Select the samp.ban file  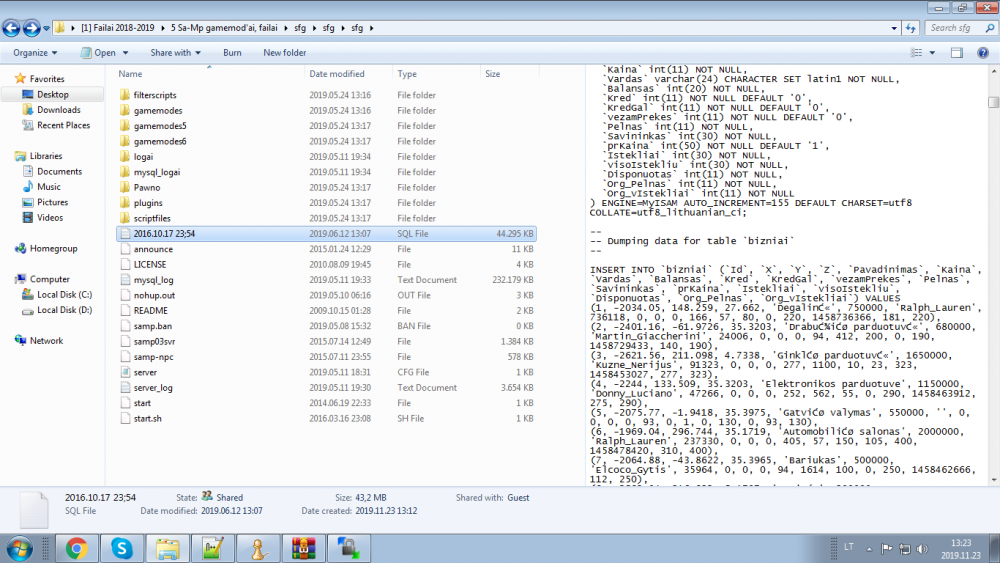click(152, 326)
